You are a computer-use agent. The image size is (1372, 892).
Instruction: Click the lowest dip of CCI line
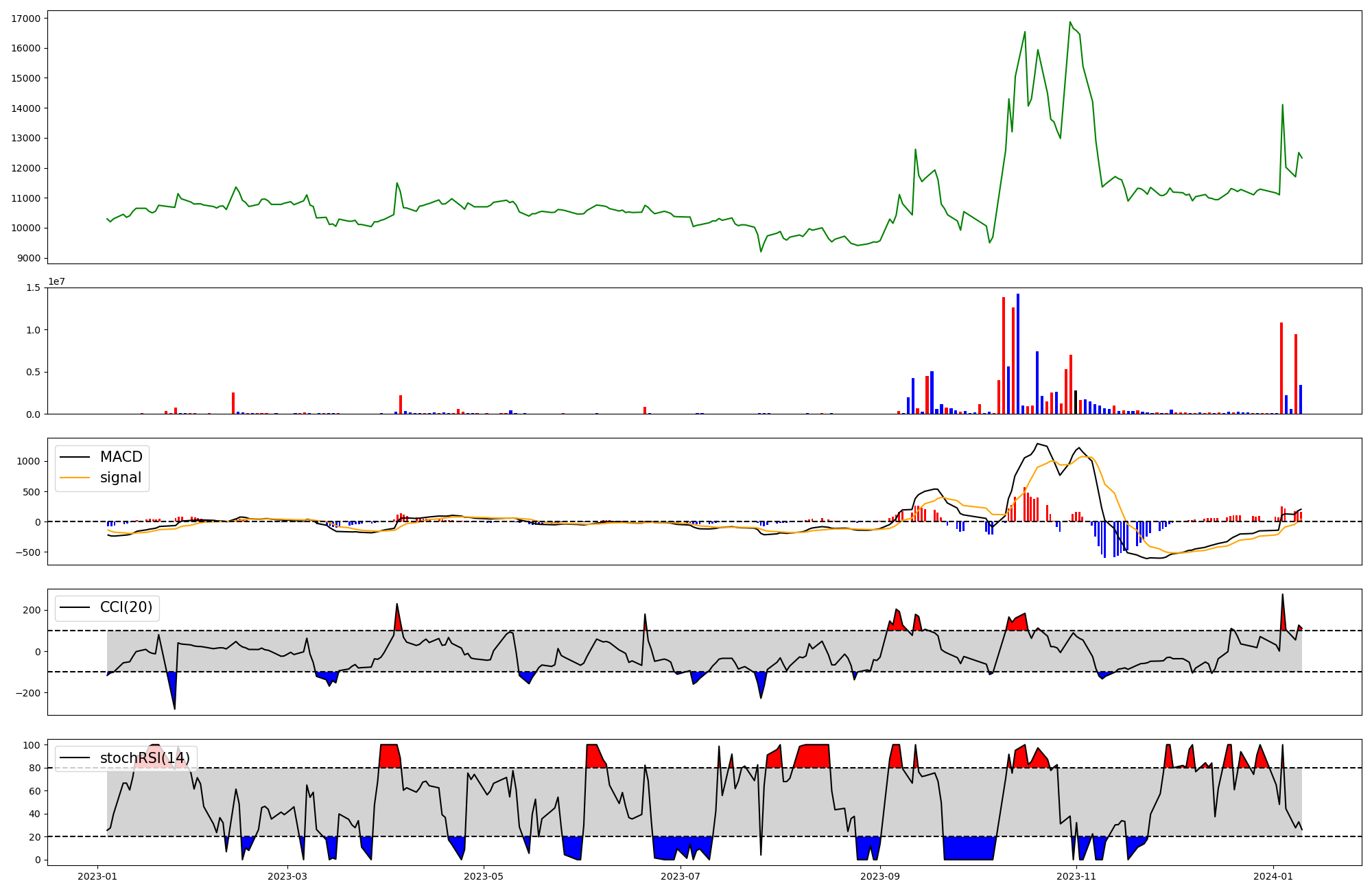coord(174,708)
